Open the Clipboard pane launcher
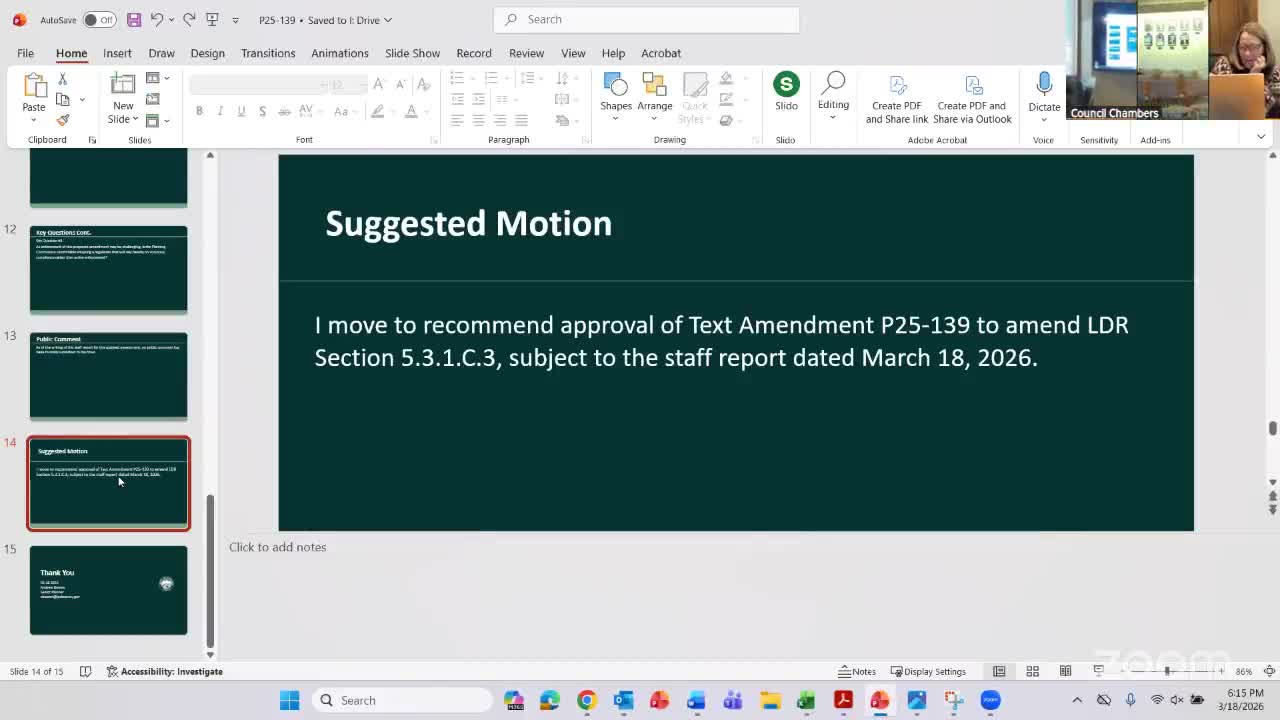 pos(92,140)
